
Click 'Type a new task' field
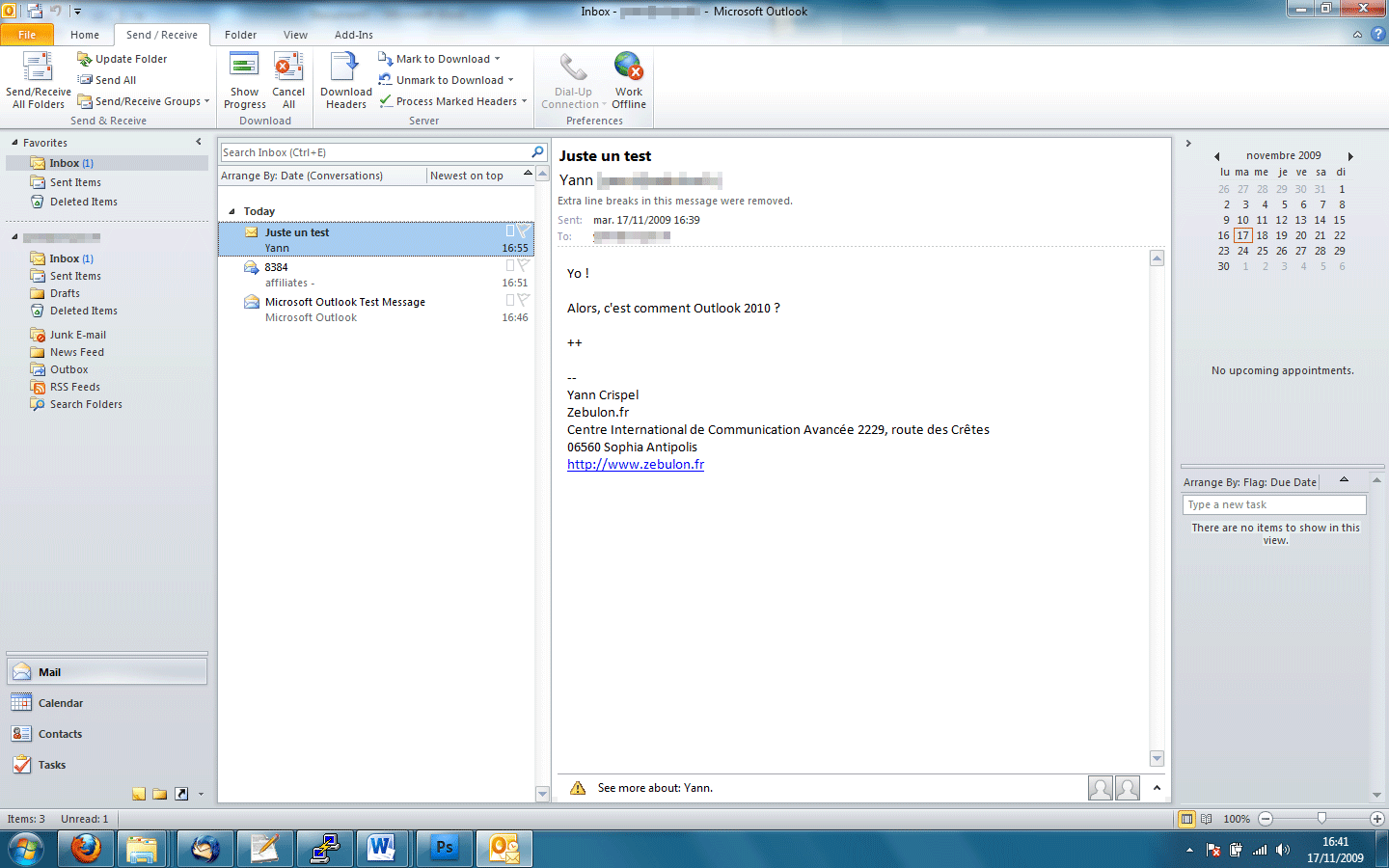coord(1274,504)
